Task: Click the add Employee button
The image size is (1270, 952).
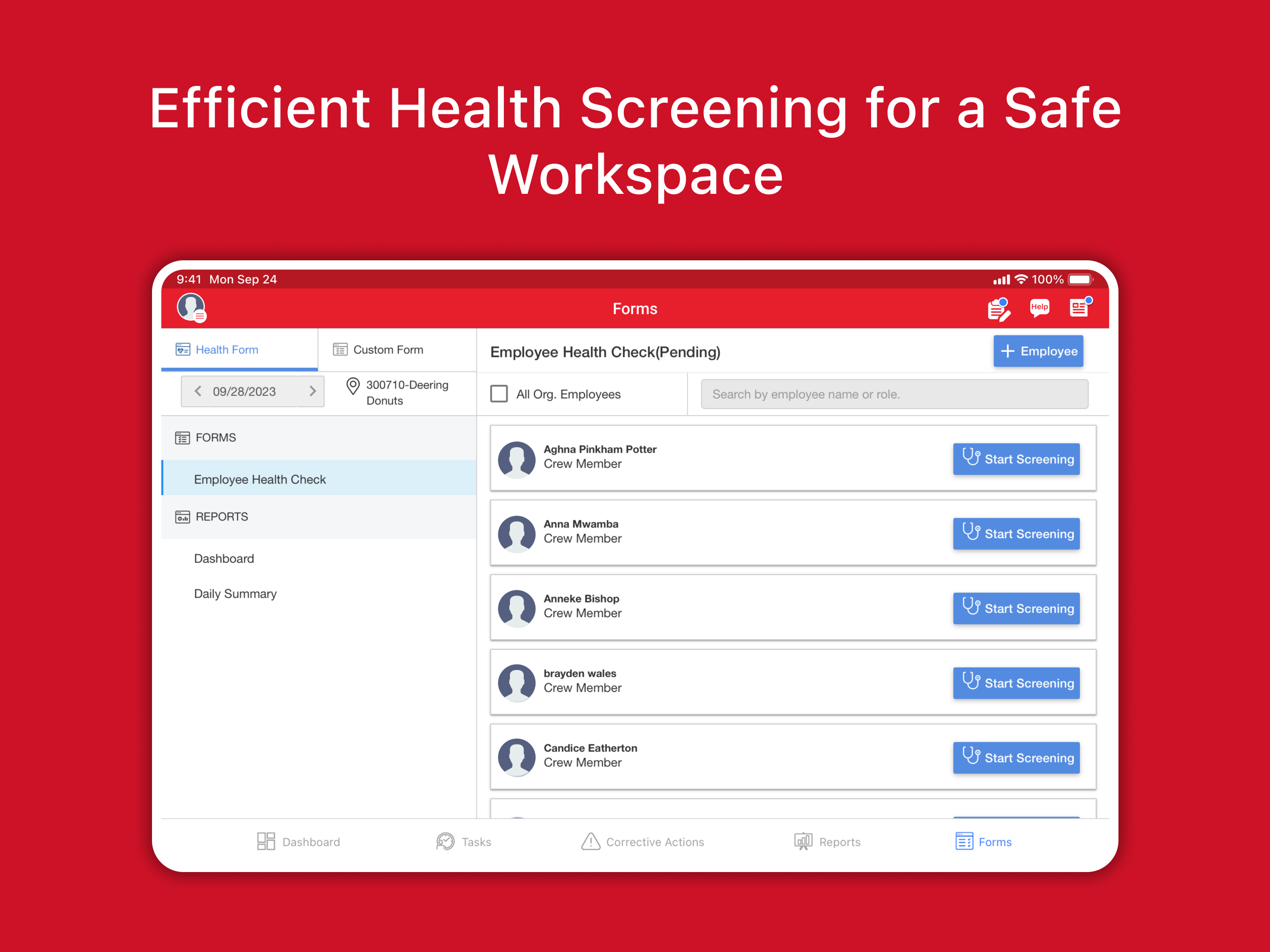Action: click(x=1038, y=351)
